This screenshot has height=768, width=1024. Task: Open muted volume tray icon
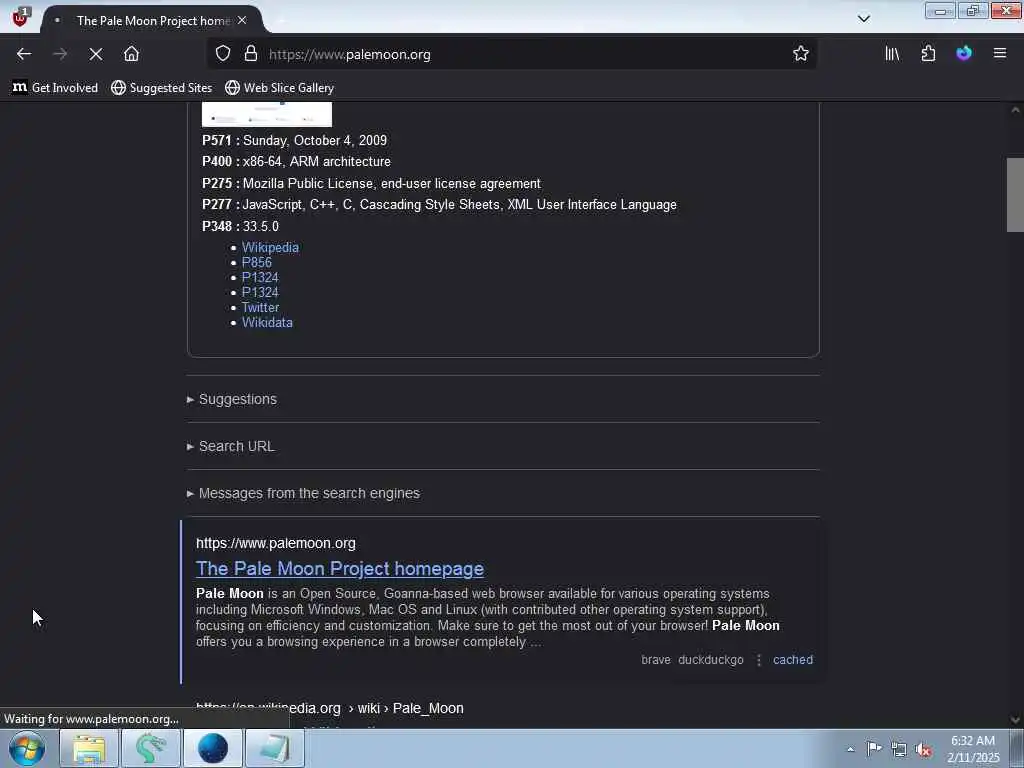tap(923, 750)
